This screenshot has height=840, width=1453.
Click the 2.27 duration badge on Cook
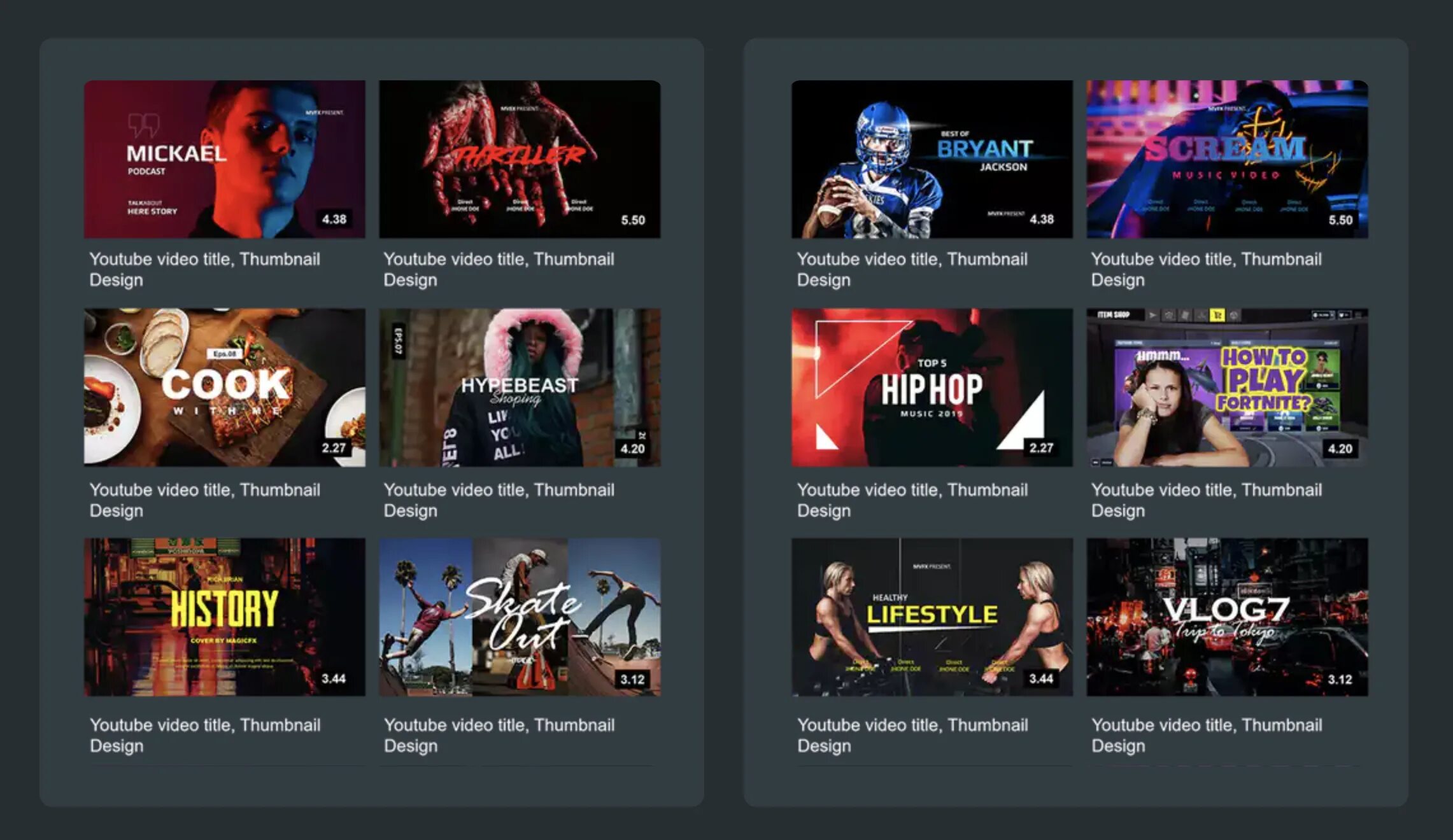click(x=334, y=448)
